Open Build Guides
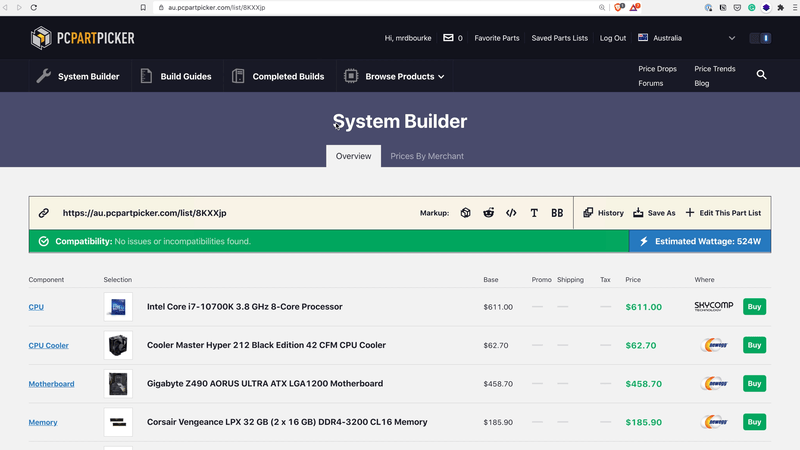 176,76
